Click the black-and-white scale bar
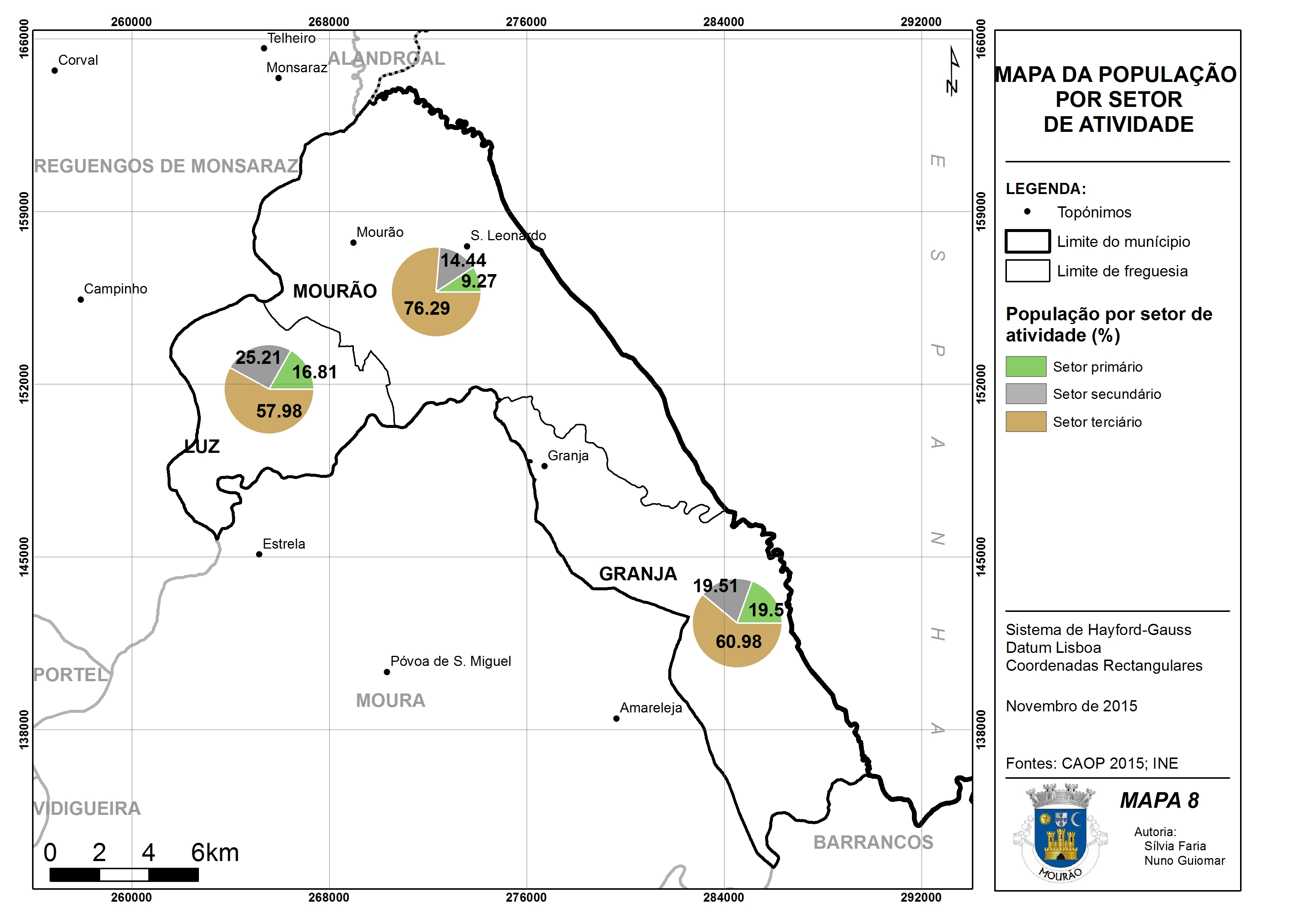 (x=124, y=875)
